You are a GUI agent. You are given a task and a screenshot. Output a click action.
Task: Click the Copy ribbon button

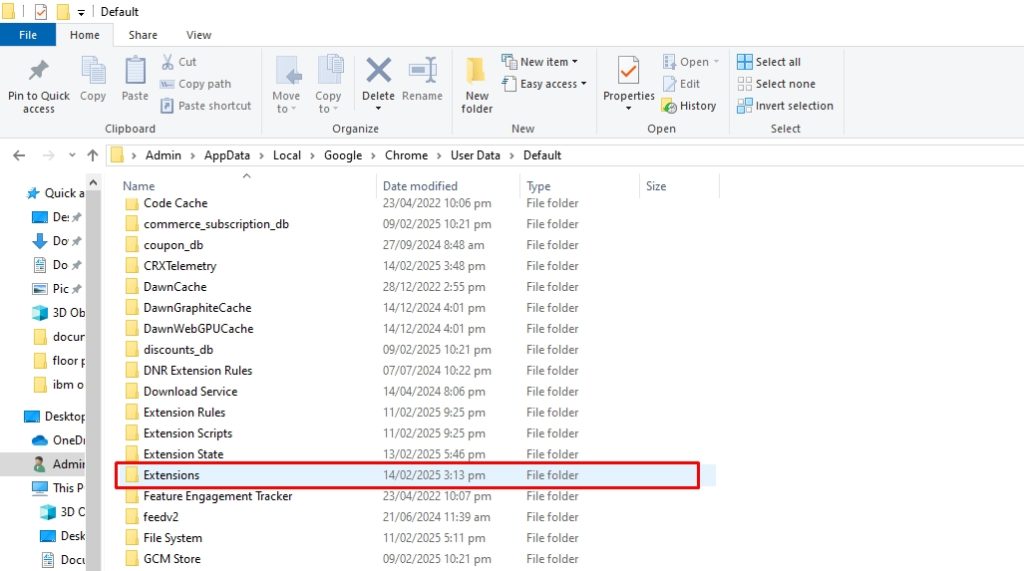(93, 79)
